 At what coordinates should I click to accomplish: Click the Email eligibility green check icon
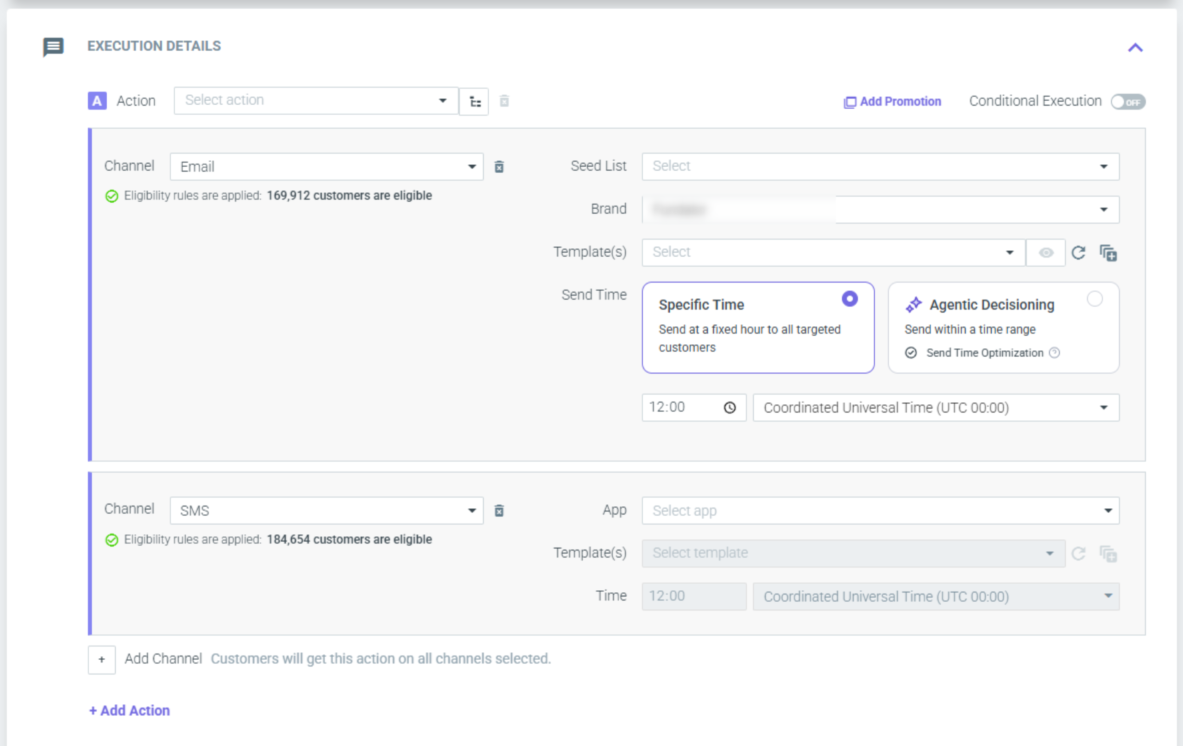pyautogui.click(x=112, y=196)
